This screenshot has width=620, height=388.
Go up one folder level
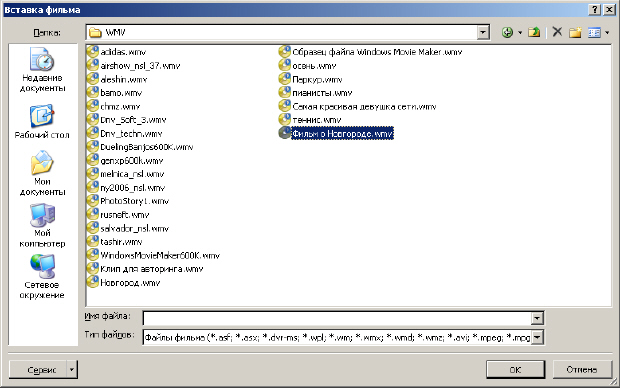[x=534, y=32]
